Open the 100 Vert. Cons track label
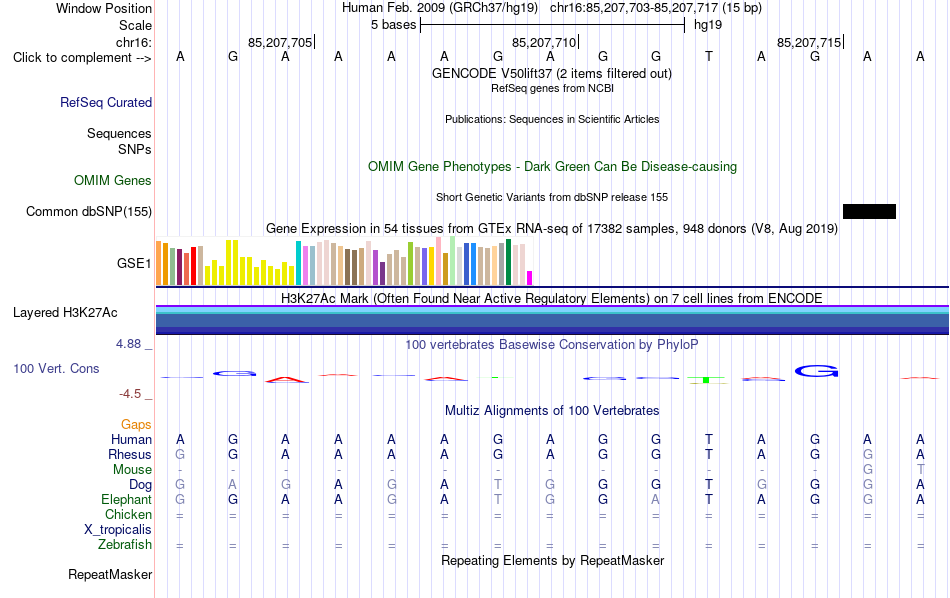Viewport: 950px width, 598px height. point(56,368)
